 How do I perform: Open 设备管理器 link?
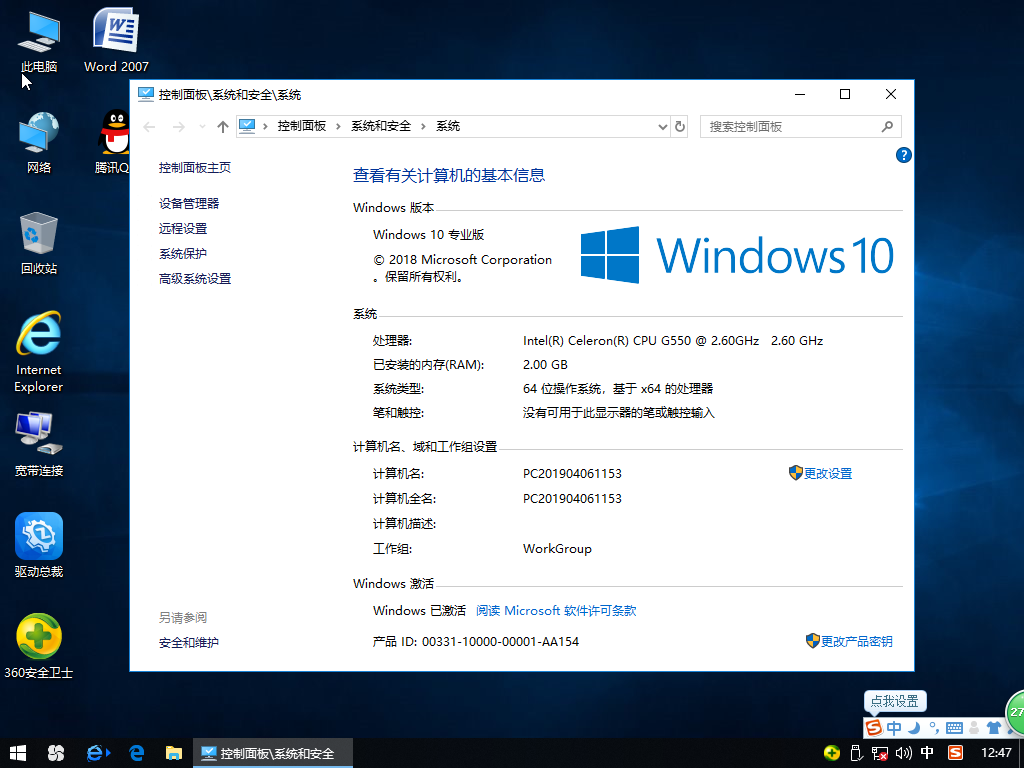click(189, 204)
